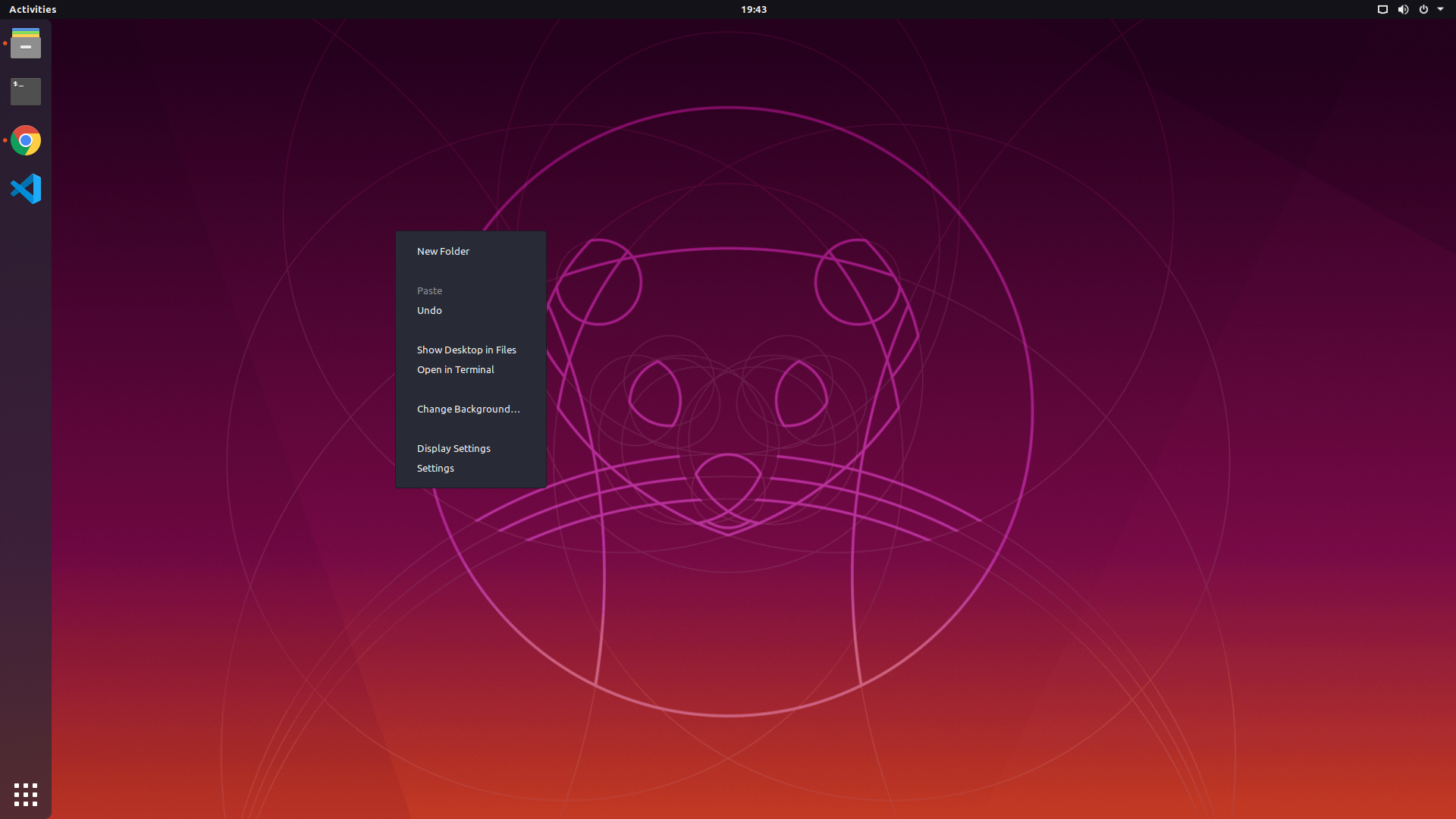Click Show Desktop in Files
This screenshot has height=819, width=1456.
click(x=470, y=350)
